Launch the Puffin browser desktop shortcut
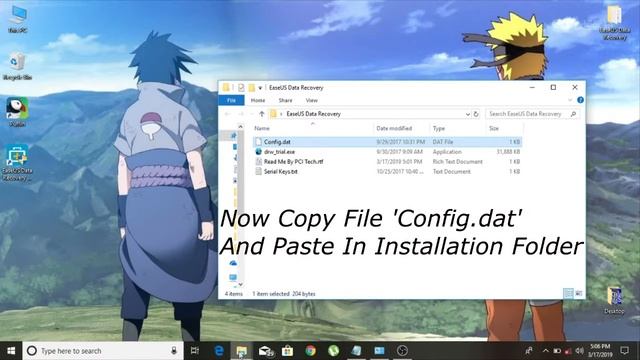The height and width of the screenshot is (360, 640). point(17,111)
